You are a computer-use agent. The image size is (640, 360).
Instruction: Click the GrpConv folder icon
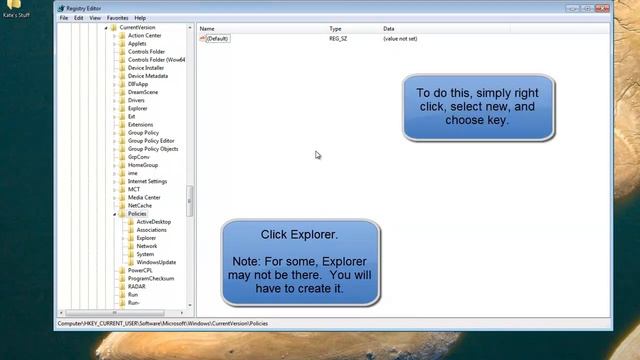point(122,157)
